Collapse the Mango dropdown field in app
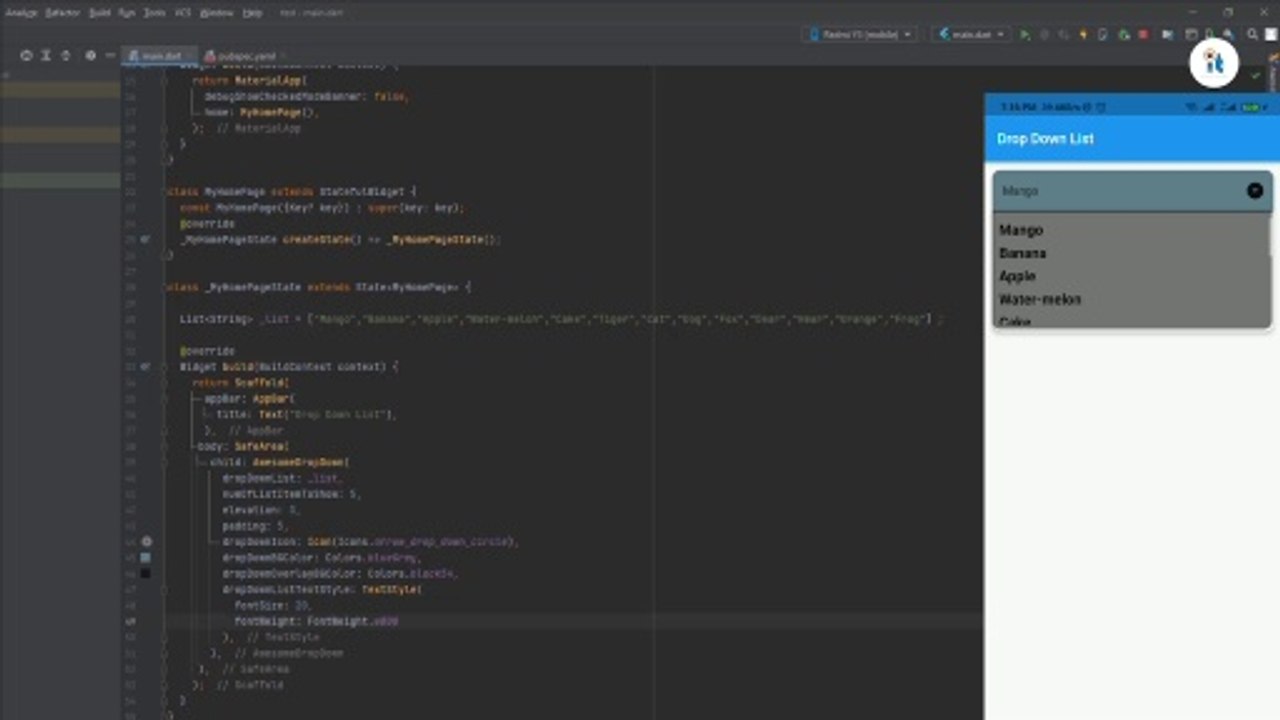 [1132, 191]
